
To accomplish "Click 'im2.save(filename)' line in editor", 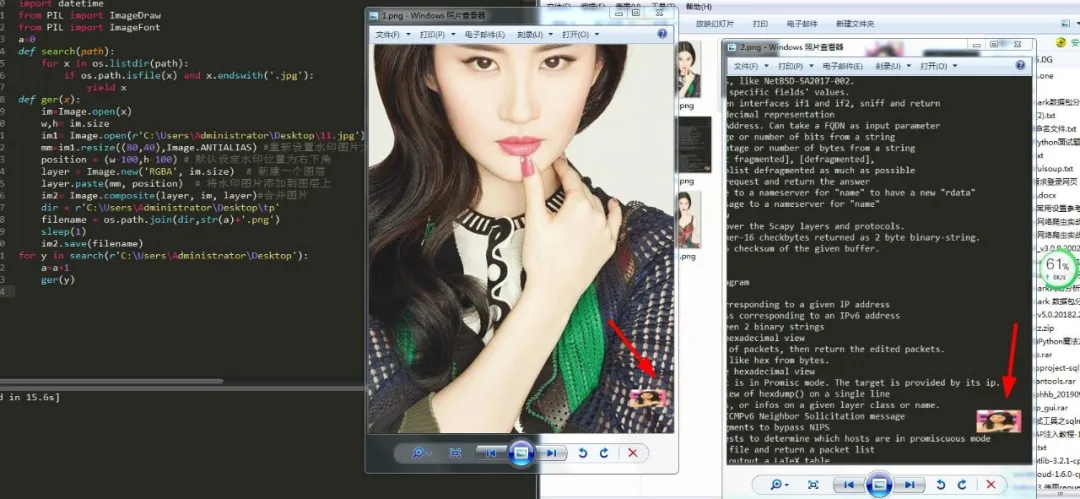I will (x=92, y=244).
